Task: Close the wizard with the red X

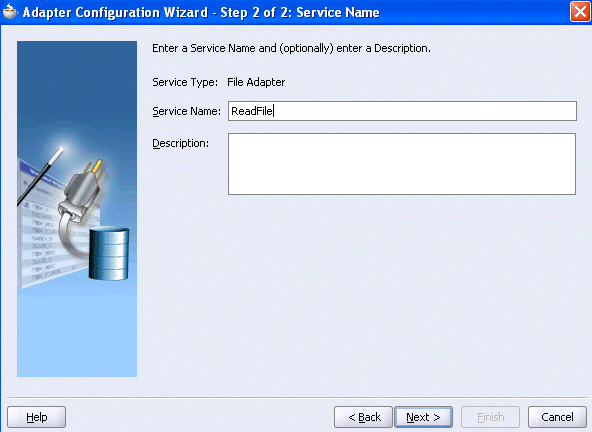Action: 580,12
